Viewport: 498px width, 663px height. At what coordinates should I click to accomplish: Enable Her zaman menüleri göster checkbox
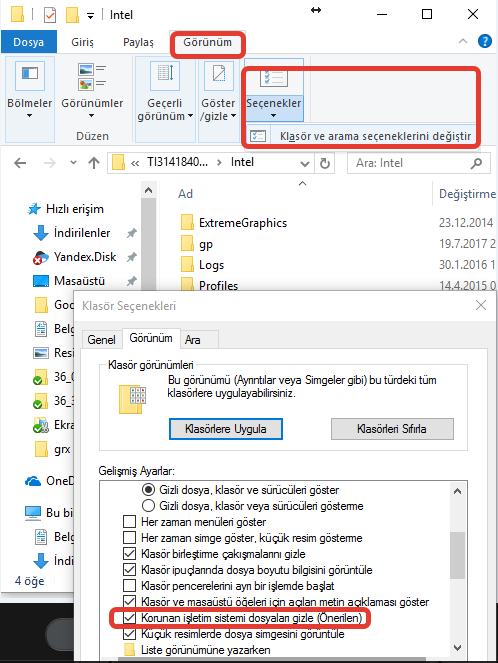pyautogui.click(x=129, y=522)
